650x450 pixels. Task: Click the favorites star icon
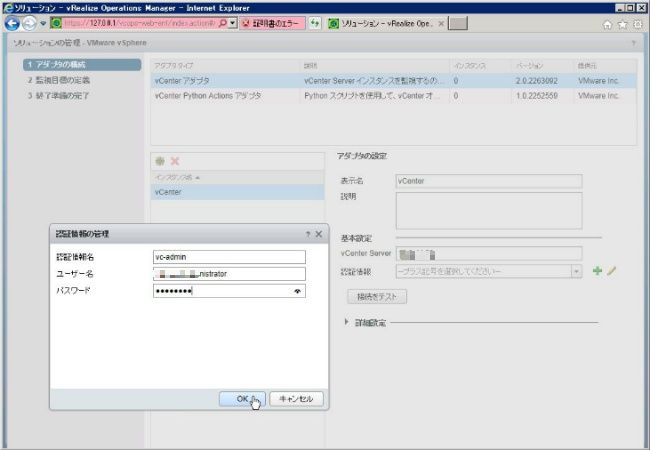pos(623,25)
